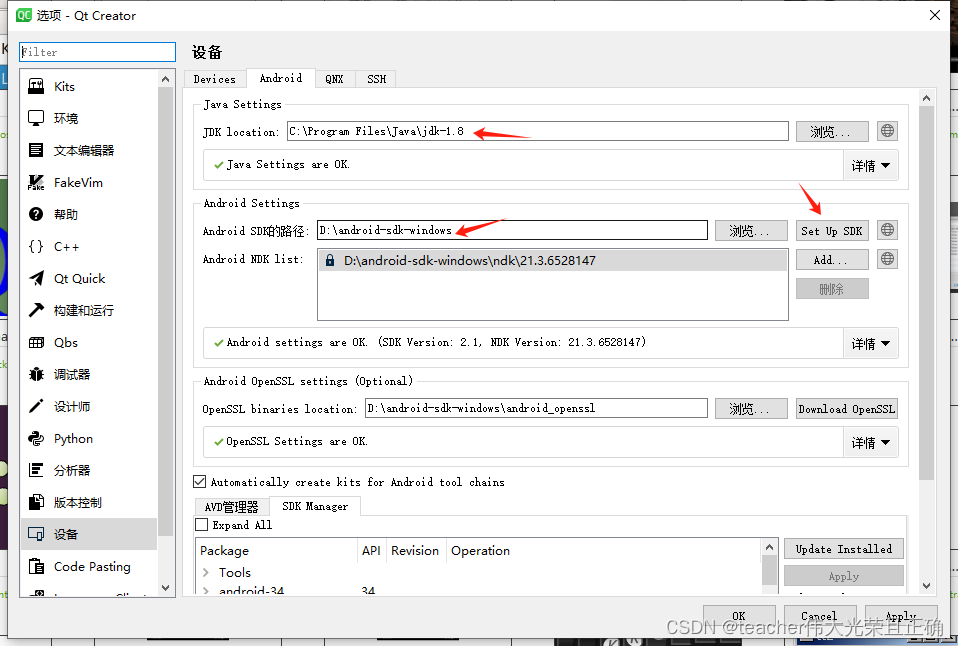Enable the Expand All checkbox

tap(202, 525)
